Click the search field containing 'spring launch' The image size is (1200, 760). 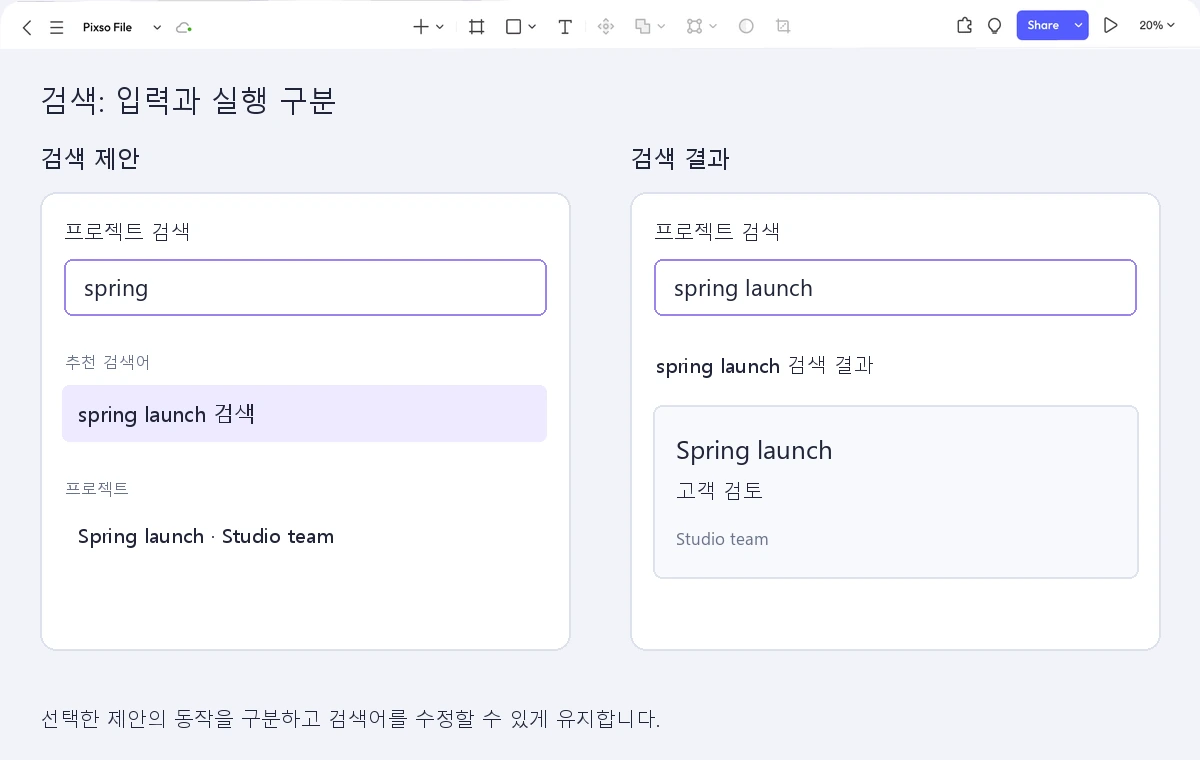tap(895, 288)
